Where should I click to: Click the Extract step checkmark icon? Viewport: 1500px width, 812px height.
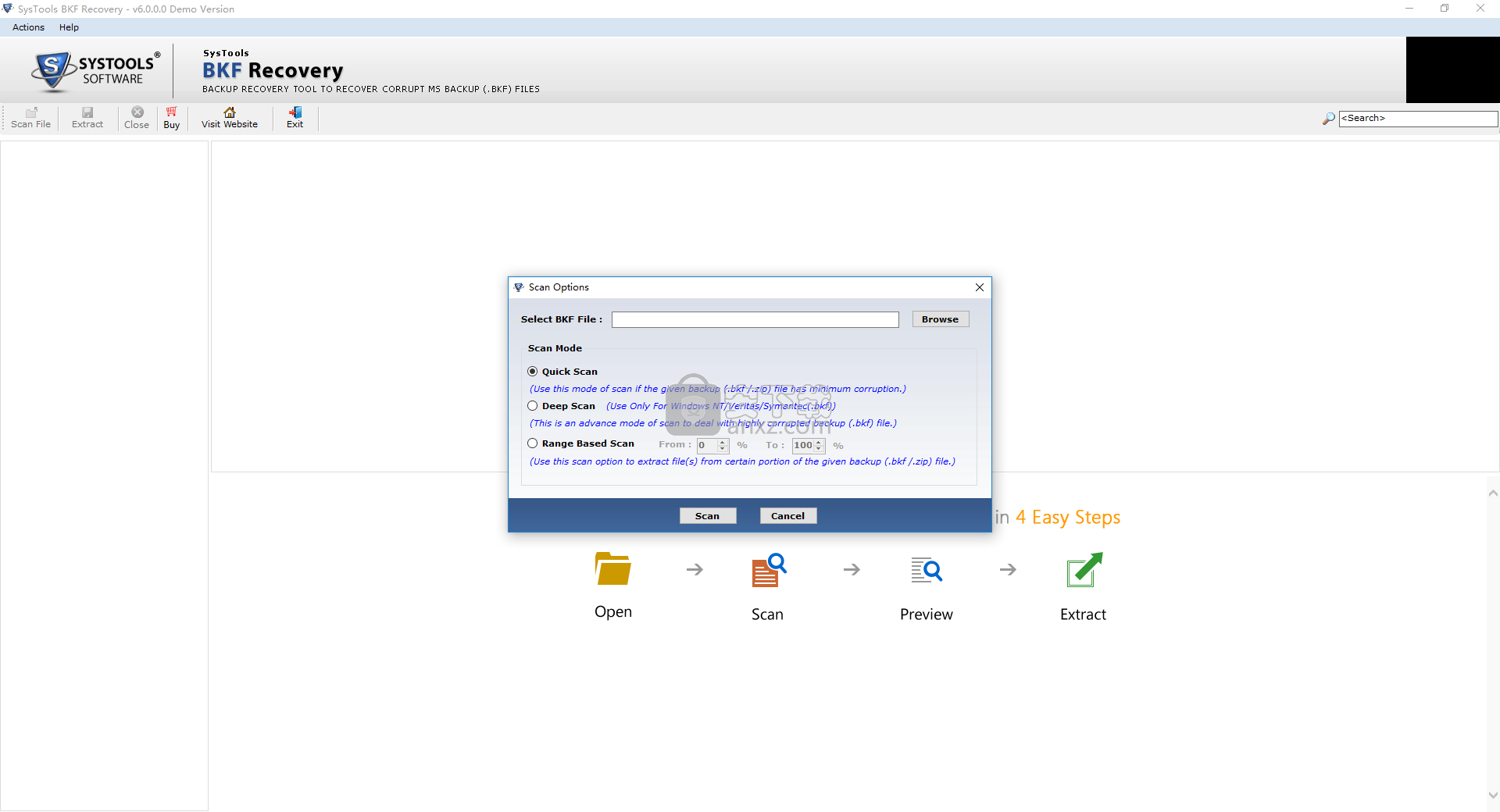pos(1084,570)
